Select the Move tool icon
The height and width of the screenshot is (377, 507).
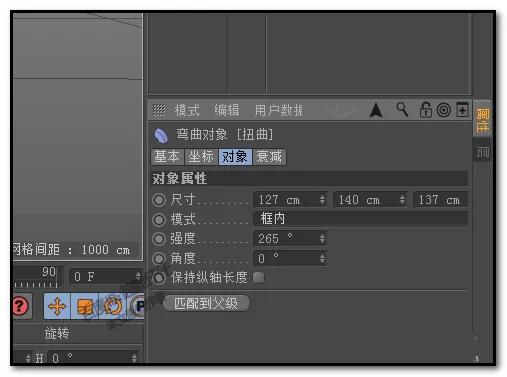pyautogui.click(x=57, y=306)
